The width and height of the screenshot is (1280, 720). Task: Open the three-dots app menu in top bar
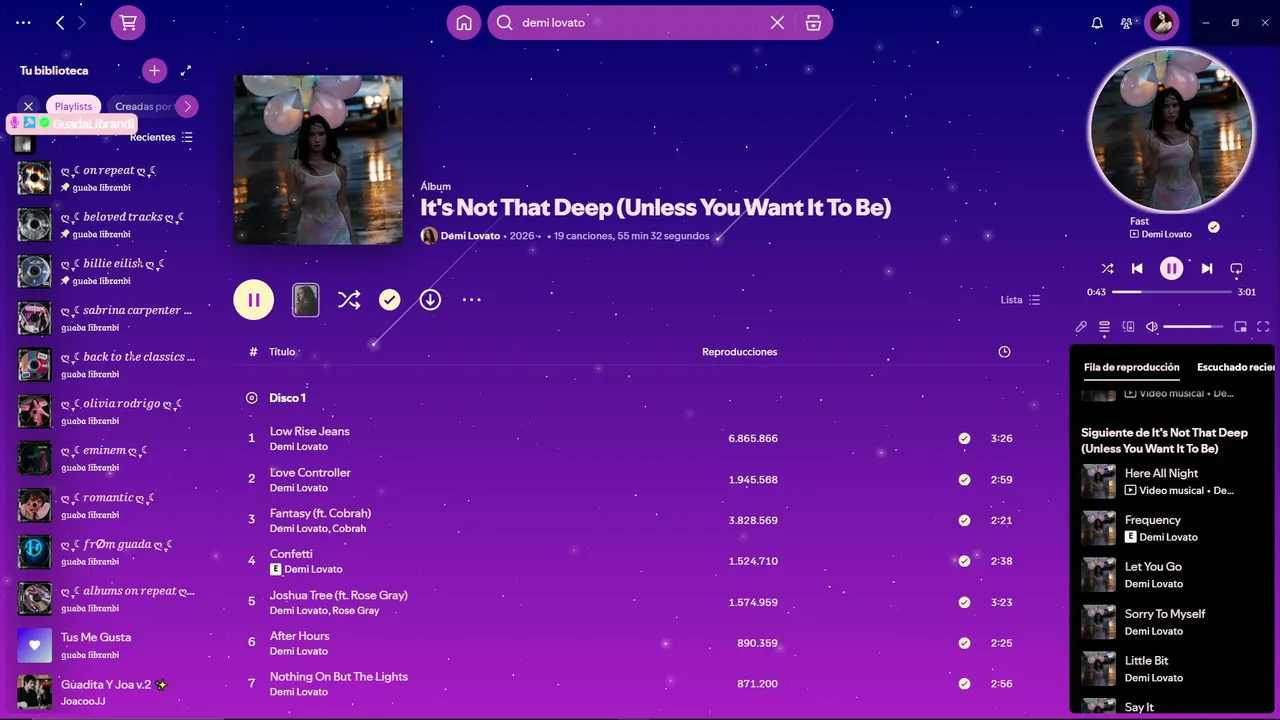(23, 22)
